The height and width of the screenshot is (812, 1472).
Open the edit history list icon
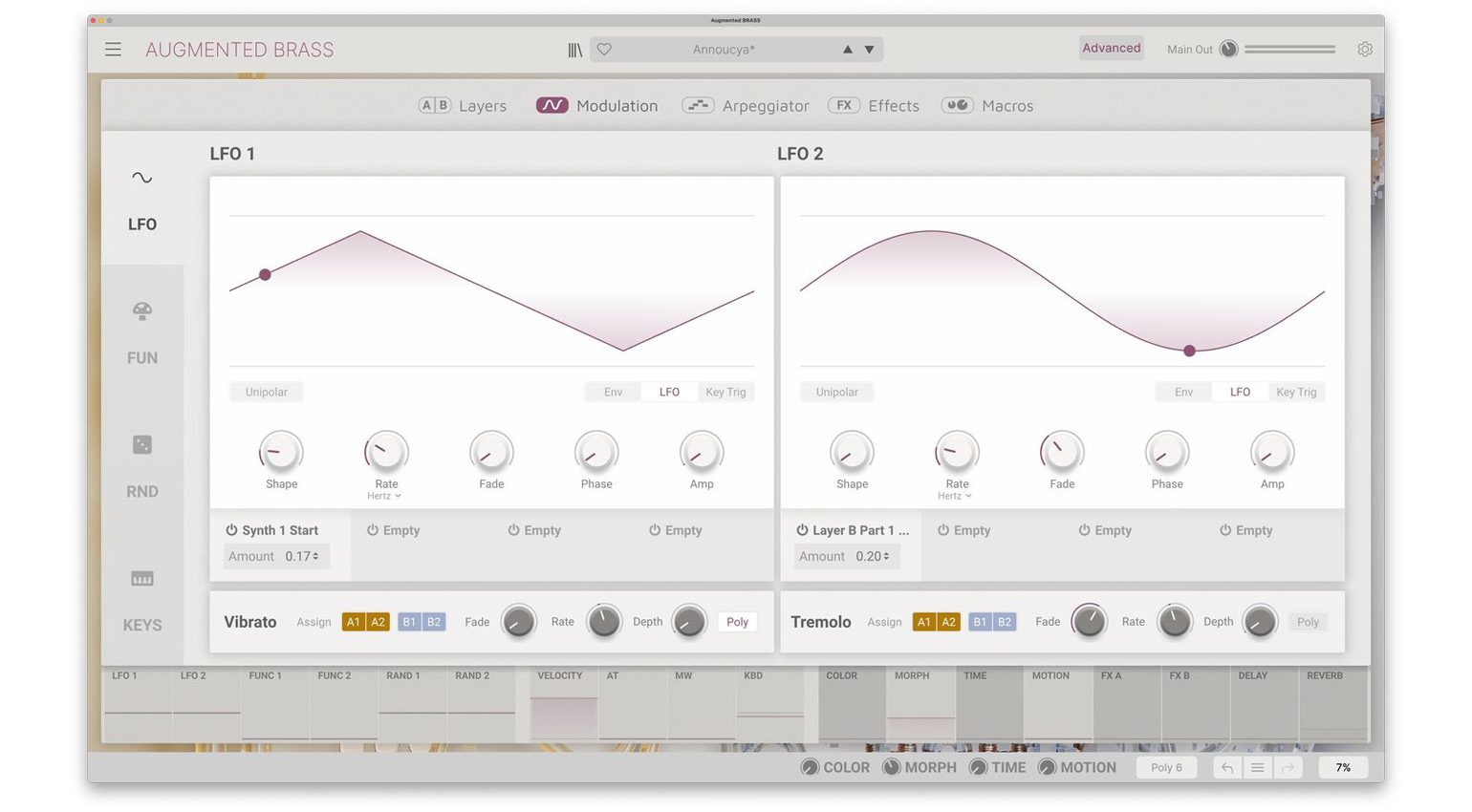pos(1258,768)
